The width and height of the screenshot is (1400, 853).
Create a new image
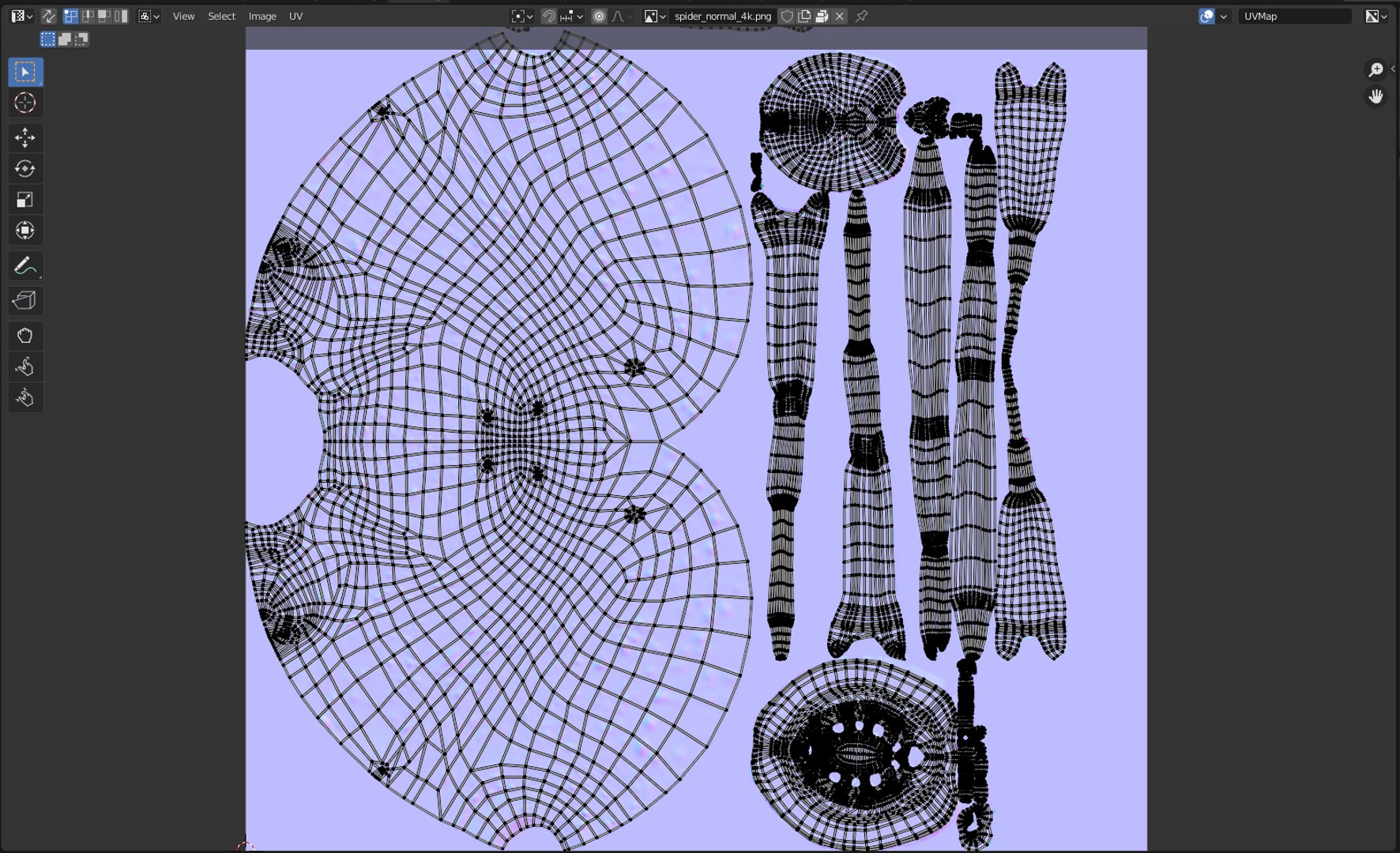coord(804,16)
